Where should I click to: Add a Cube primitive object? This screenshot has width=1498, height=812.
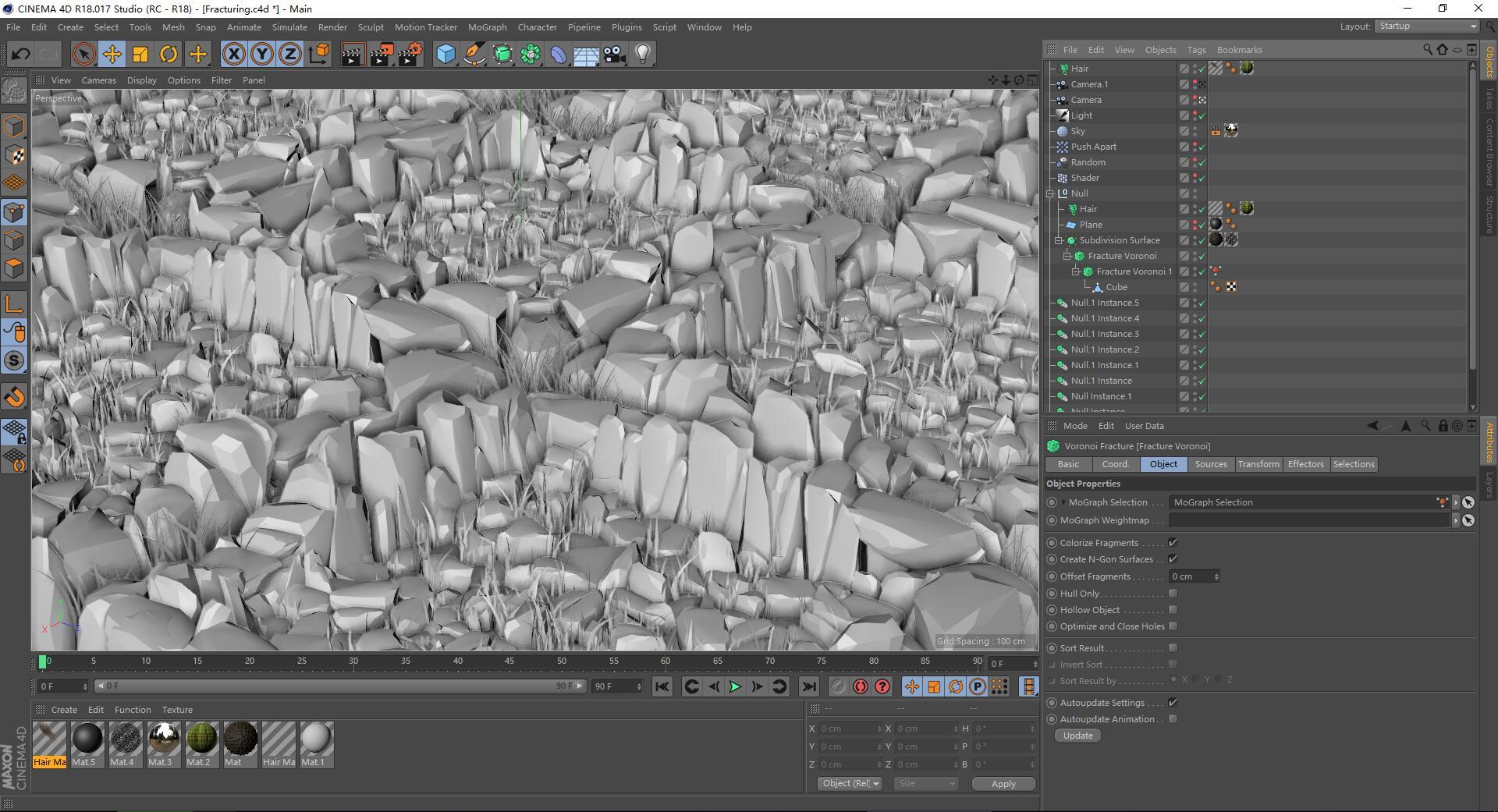click(x=445, y=54)
